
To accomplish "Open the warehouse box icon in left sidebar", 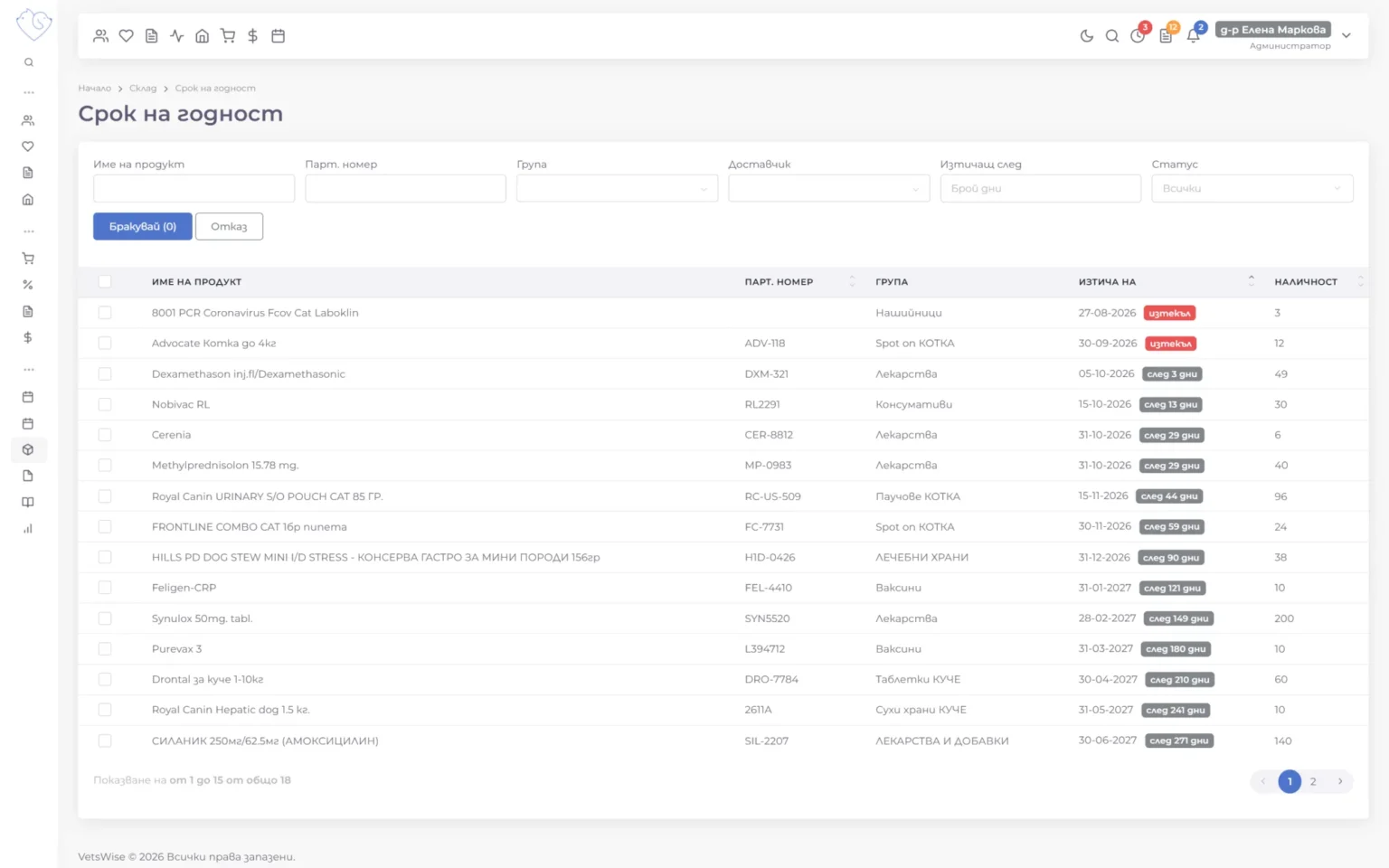I will tap(28, 449).
